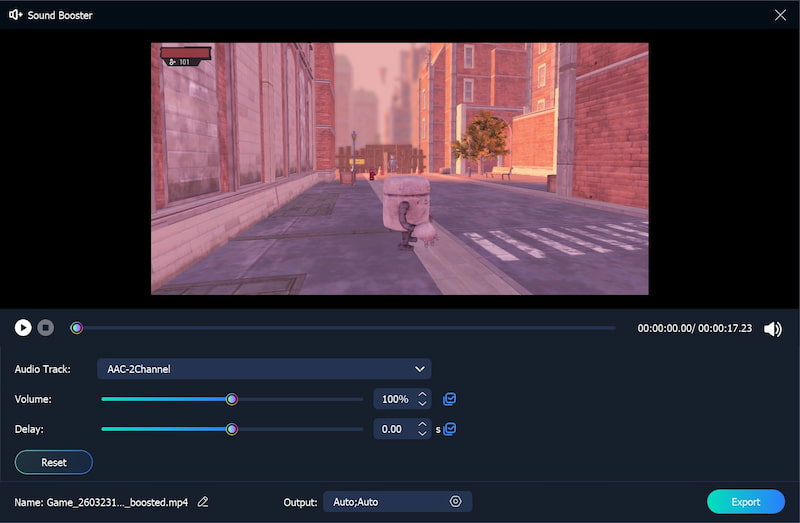The height and width of the screenshot is (523, 800).
Task: Click the Sound Booster title icon
Action: 16,15
